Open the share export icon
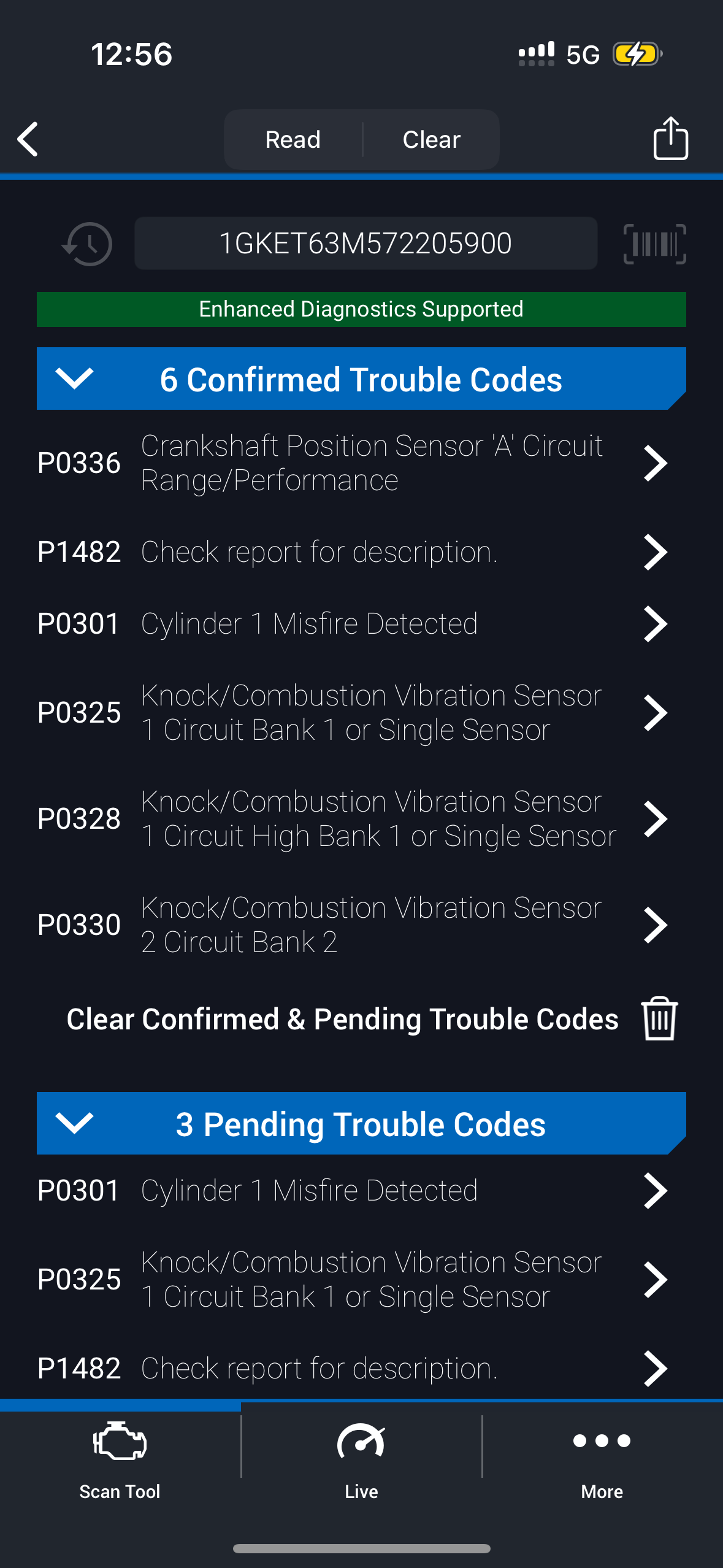This screenshot has width=723, height=1568. pos(670,139)
